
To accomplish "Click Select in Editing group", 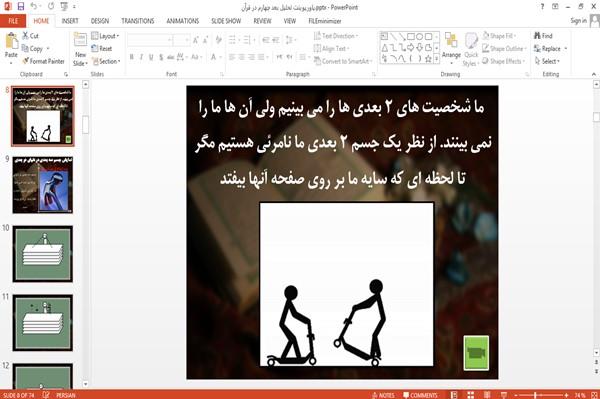I will [x=547, y=61].
